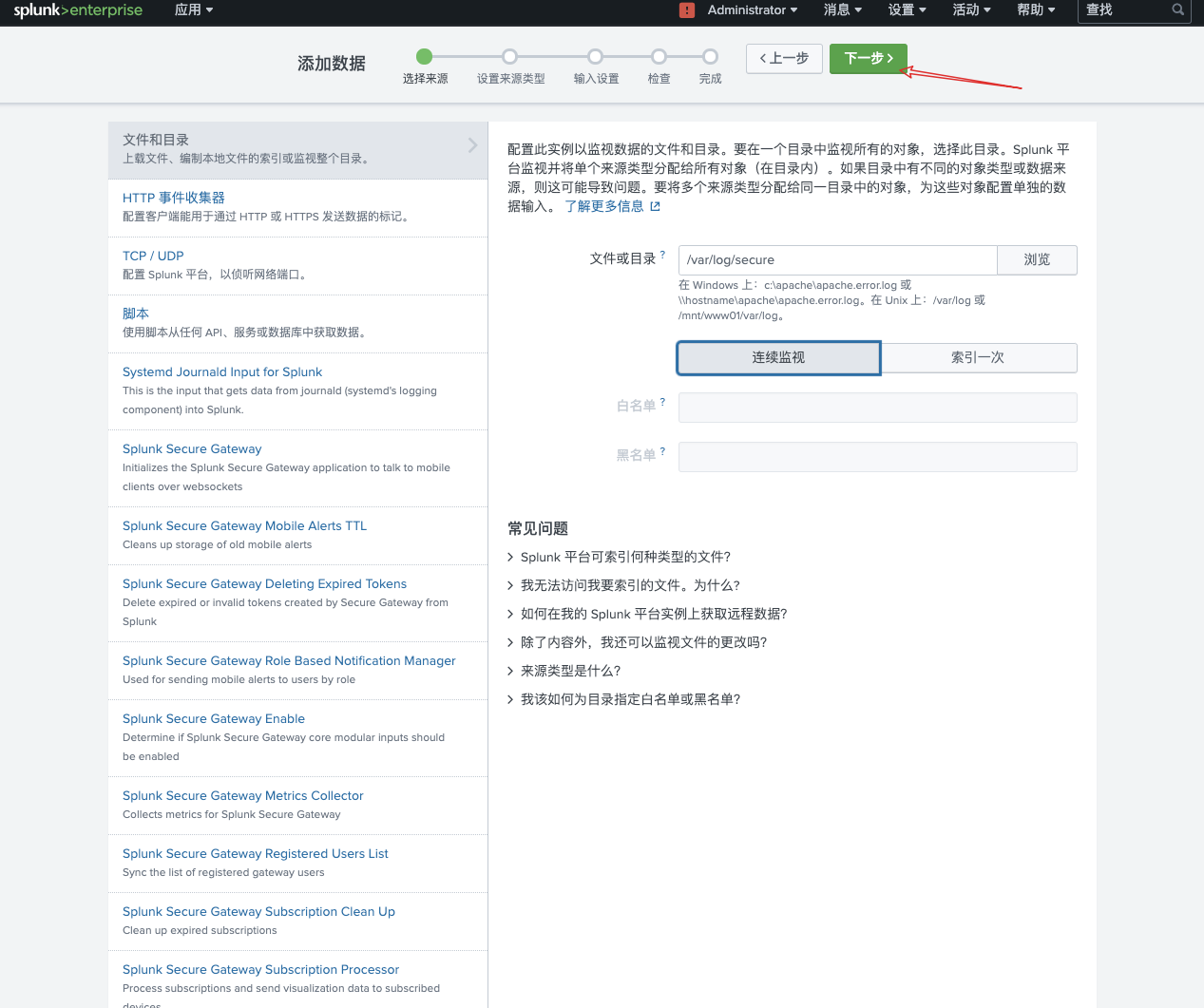Open the help icon next to 黑名单
1204x1008 pixels.
click(662, 451)
